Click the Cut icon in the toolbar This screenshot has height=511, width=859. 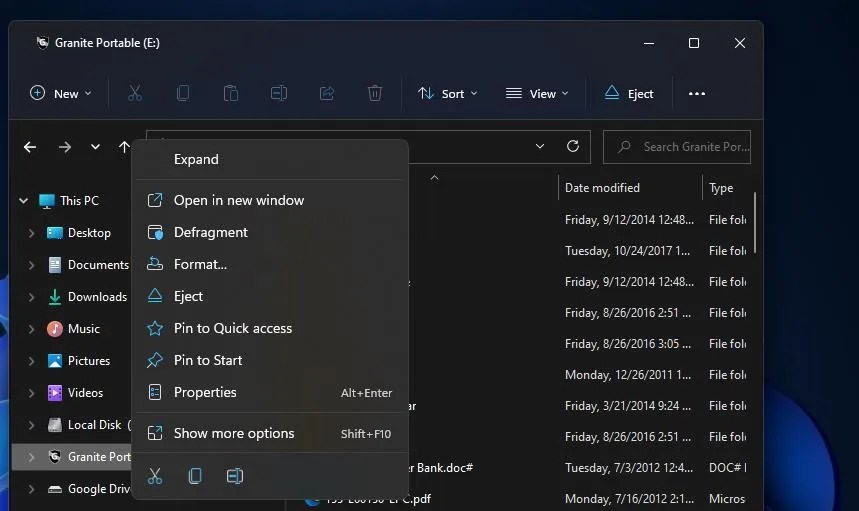(x=135, y=94)
